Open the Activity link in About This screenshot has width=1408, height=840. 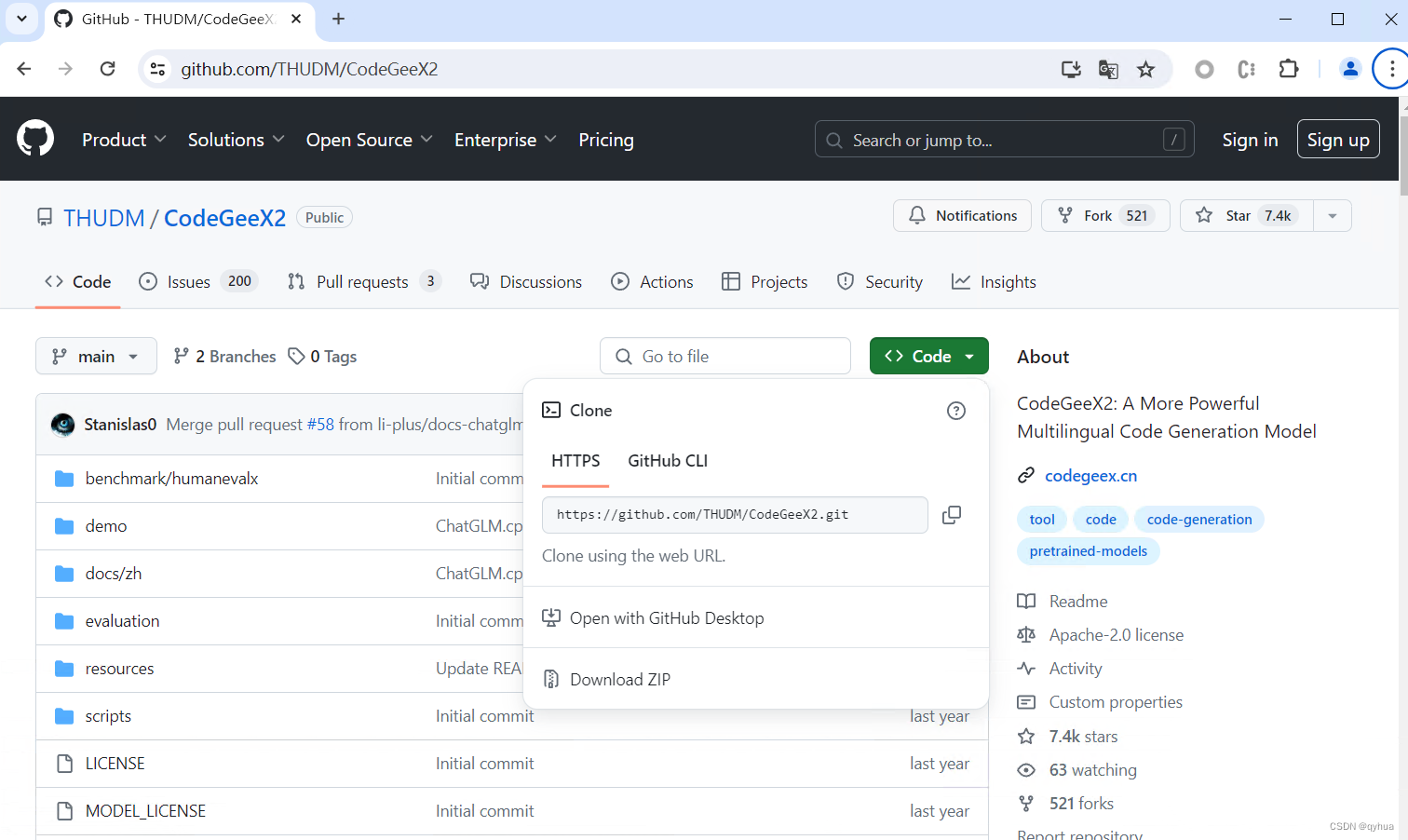[1060, 669]
